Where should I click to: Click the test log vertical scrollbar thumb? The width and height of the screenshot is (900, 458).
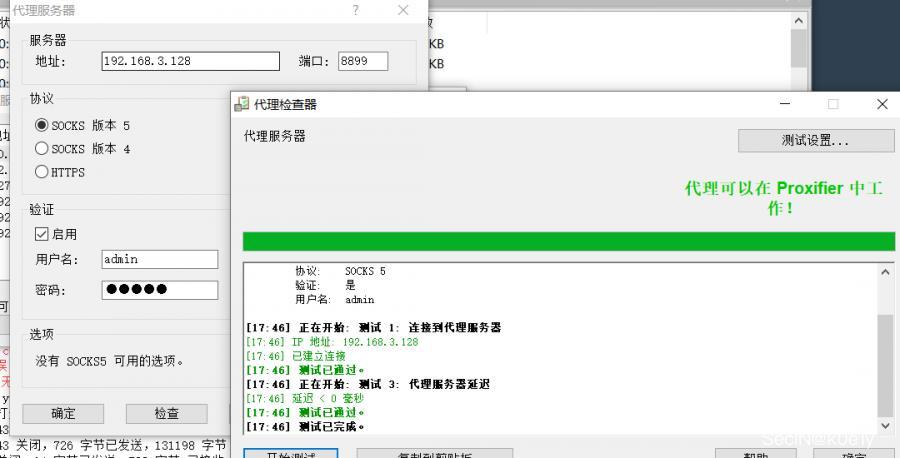[886, 365]
